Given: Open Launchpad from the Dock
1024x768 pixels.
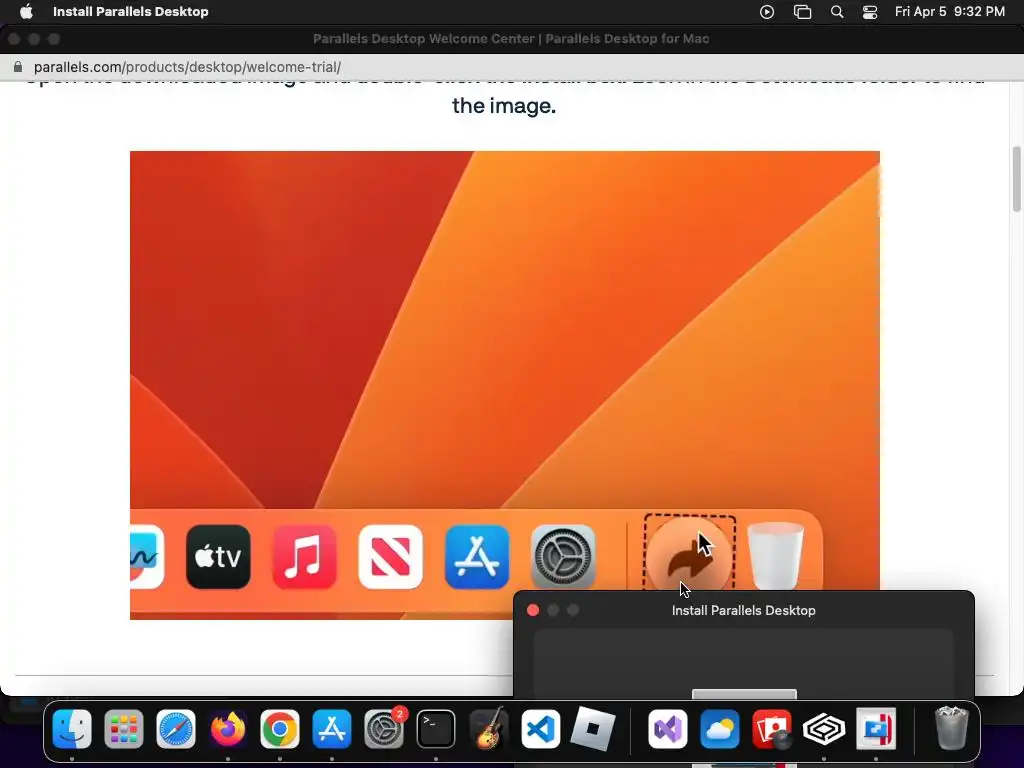Looking at the screenshot, I should coord(123,729).
